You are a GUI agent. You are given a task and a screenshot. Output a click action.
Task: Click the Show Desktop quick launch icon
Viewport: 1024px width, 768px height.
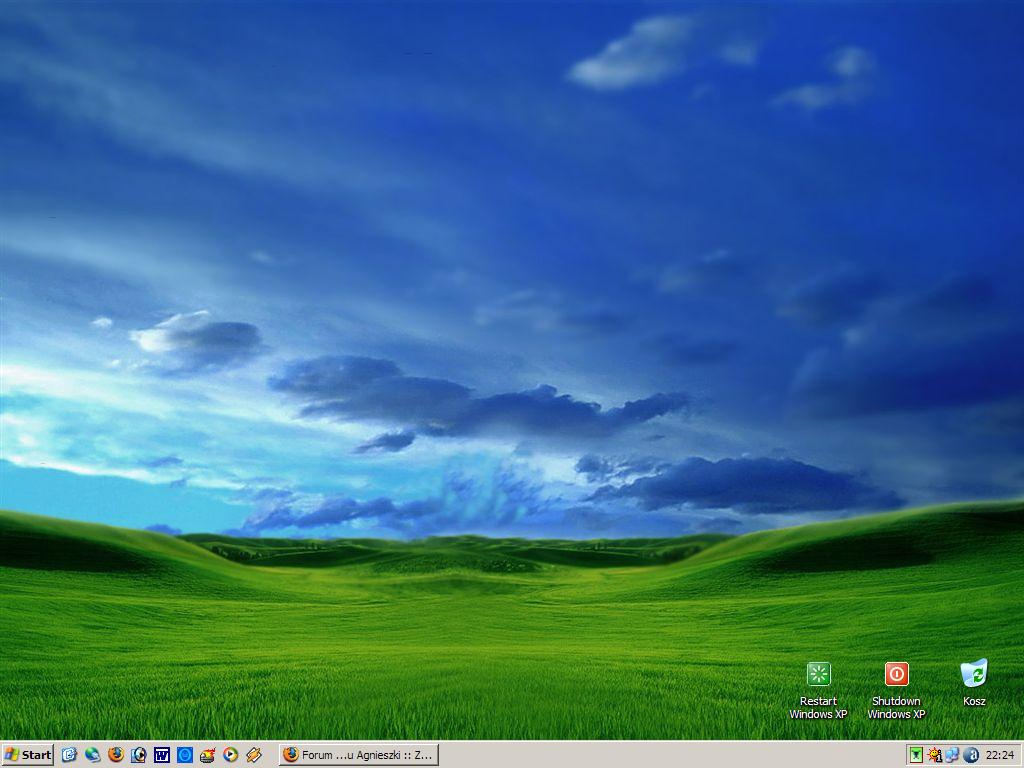69,755
